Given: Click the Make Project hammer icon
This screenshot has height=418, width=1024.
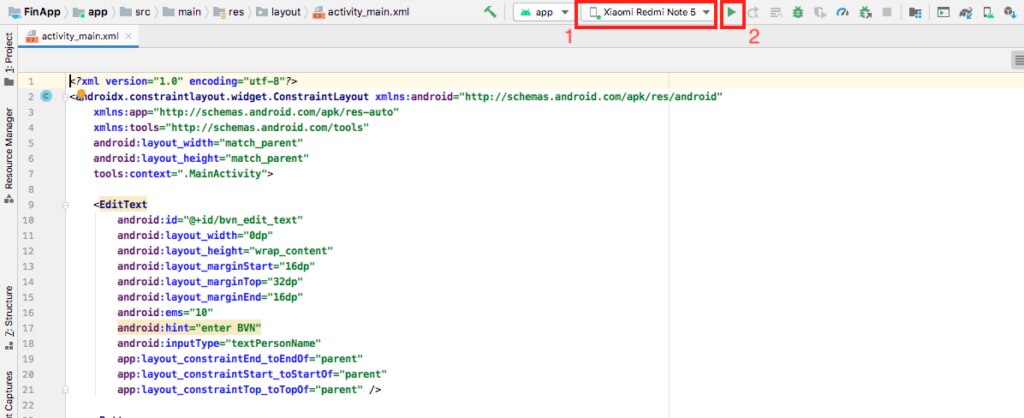Looking at the screenshot, I should [x=490, y=12].
